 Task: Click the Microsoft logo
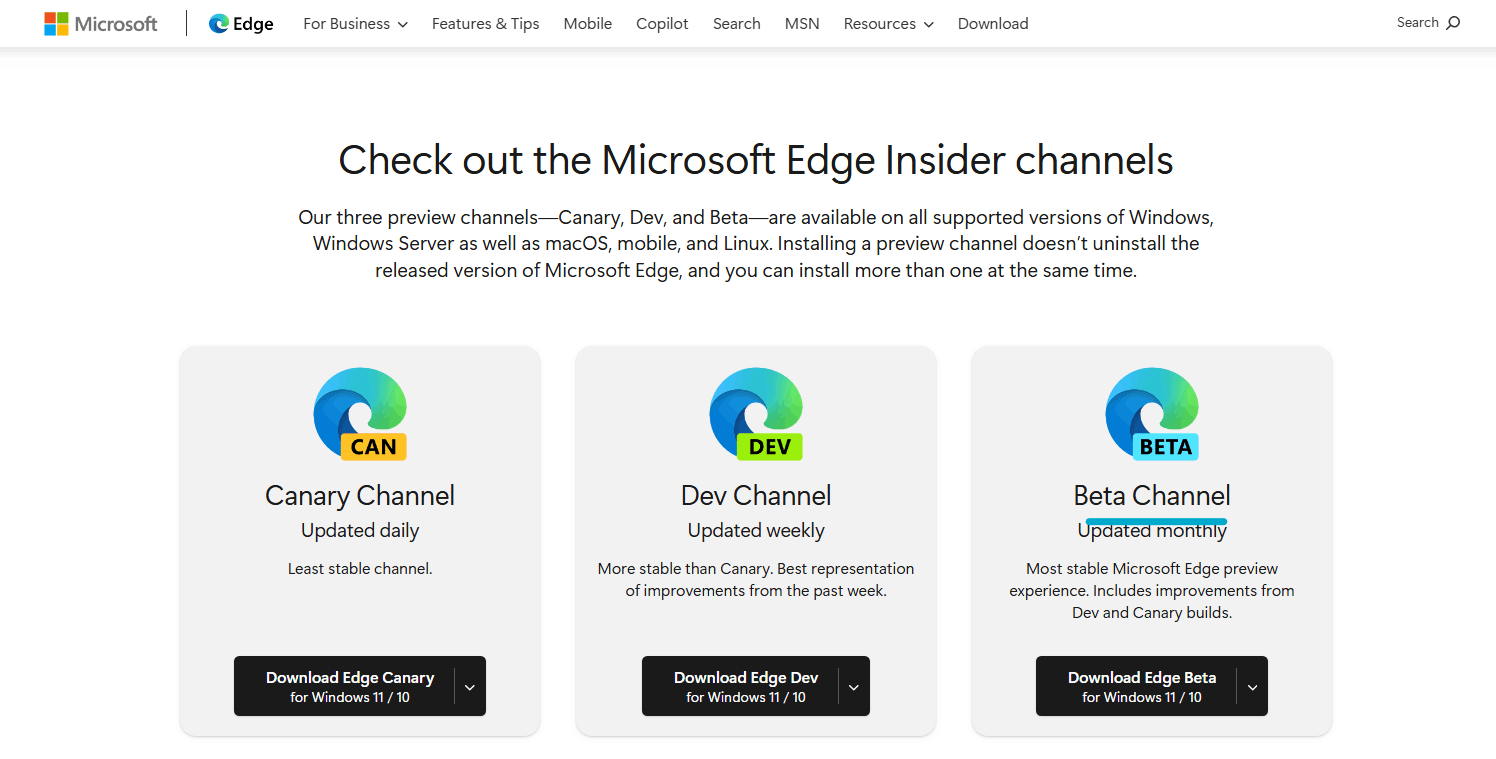pos(100,23)
